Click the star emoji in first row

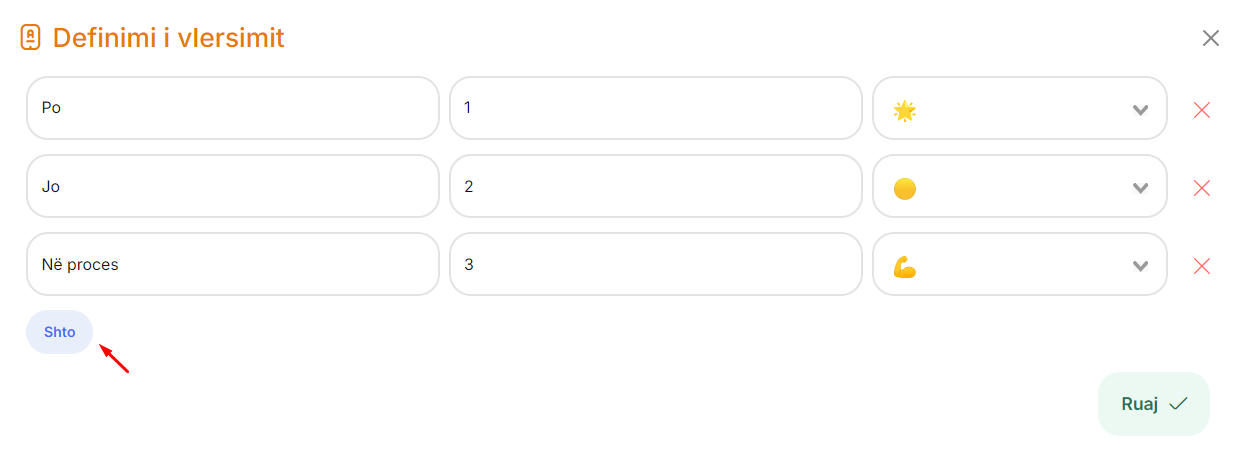tap(904, 110)
